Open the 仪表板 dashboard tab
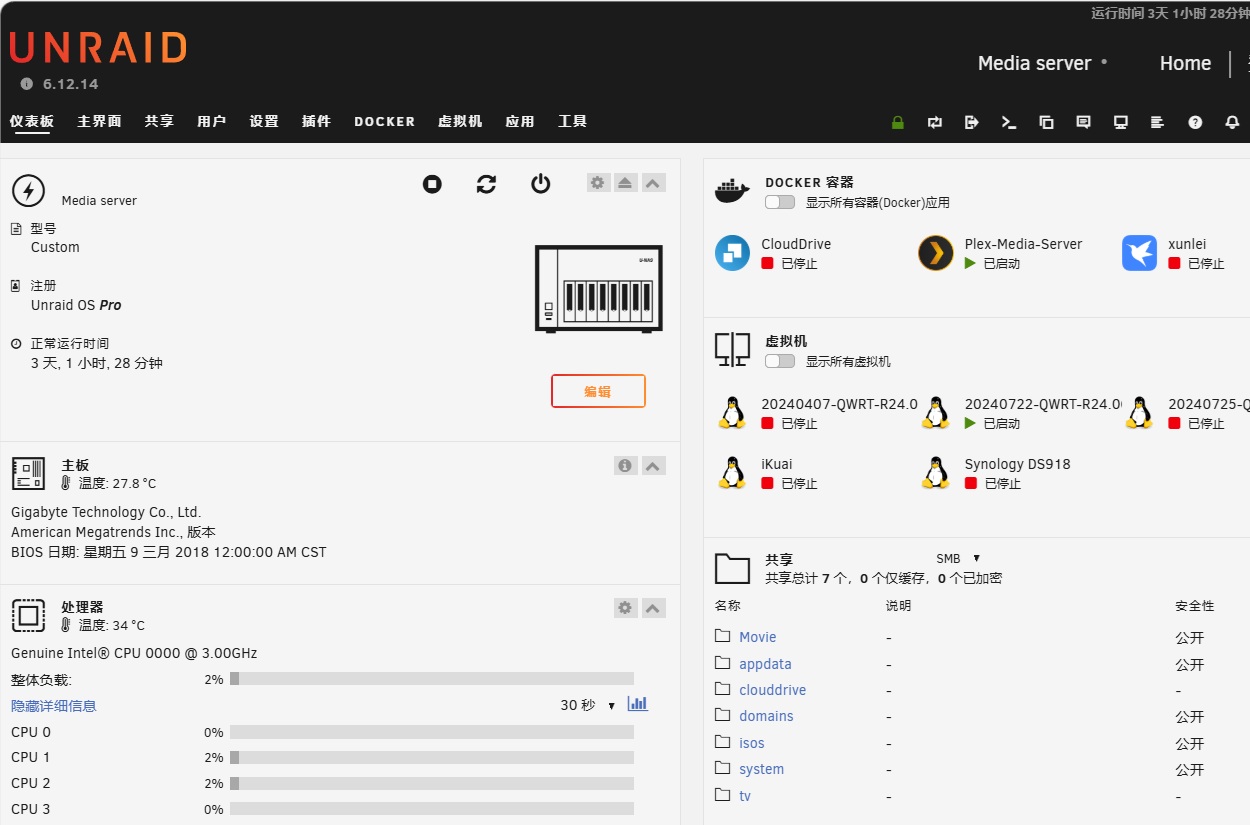 [32, 121]
